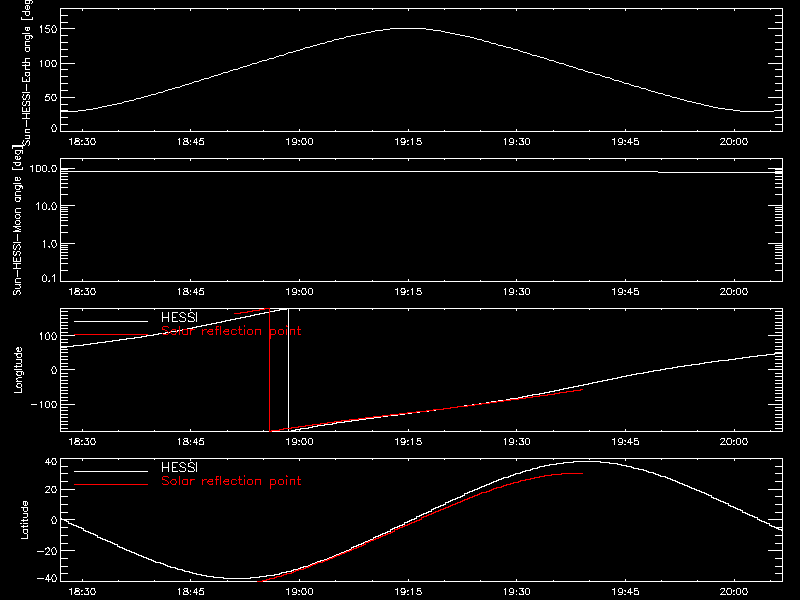This screenshot has height=600, width=800.
Task: Click the -40 tick on Latitude plot
Action: (47, 578)
